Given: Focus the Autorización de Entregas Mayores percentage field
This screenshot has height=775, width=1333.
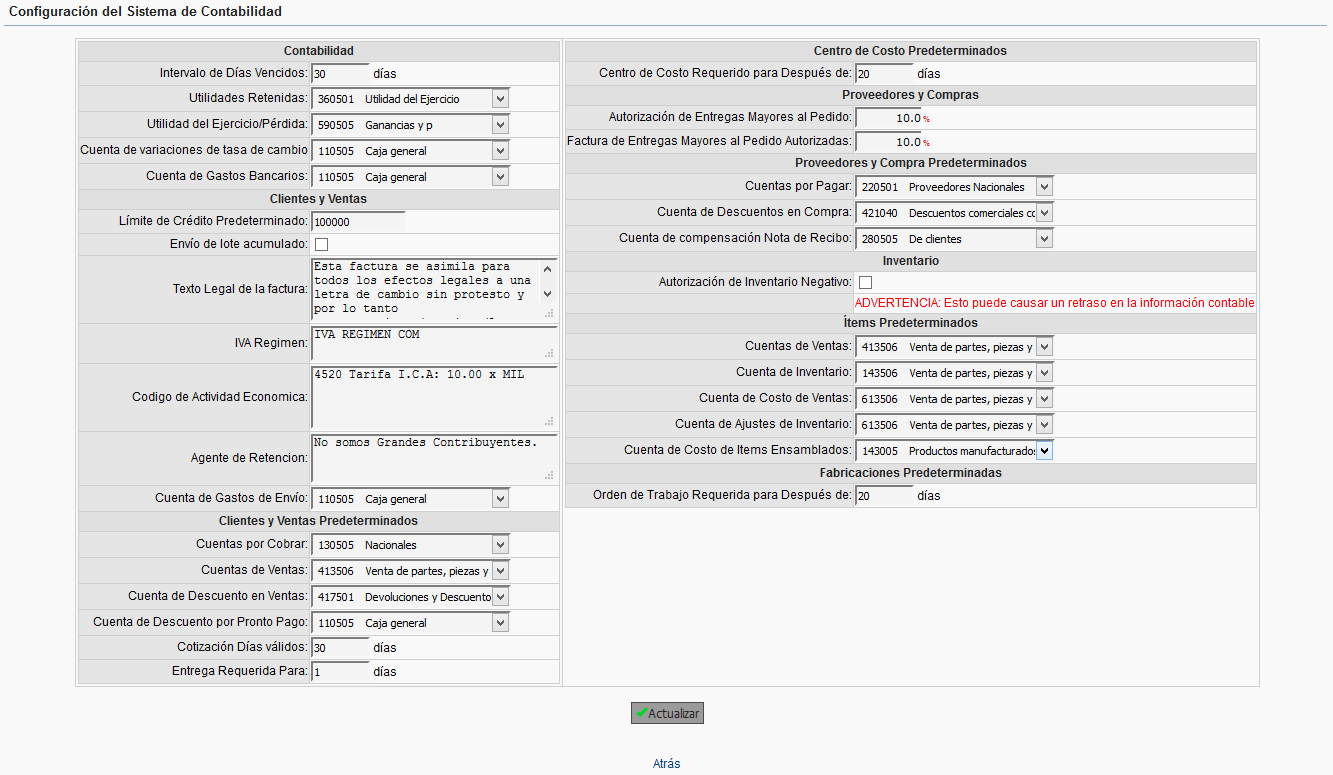Looking at the screenshot, I should pyautogui.click(x=888, y=118).
